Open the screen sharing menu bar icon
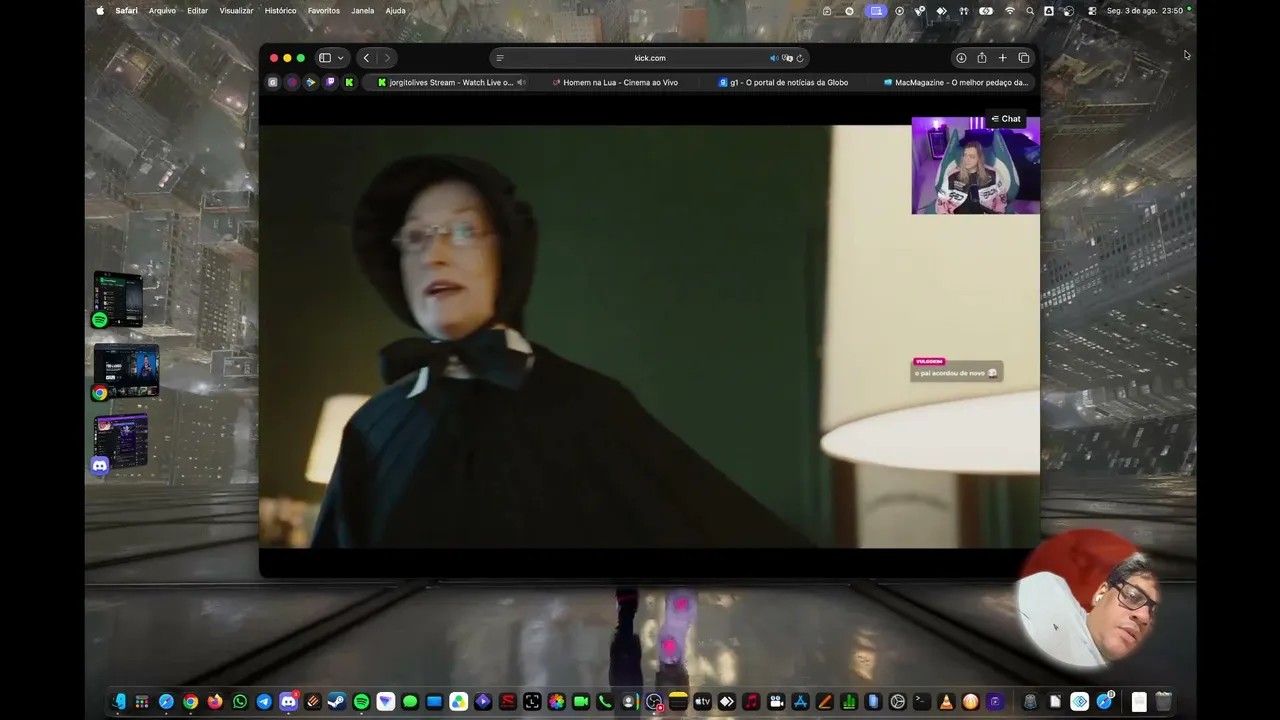 tap(876, 11)
